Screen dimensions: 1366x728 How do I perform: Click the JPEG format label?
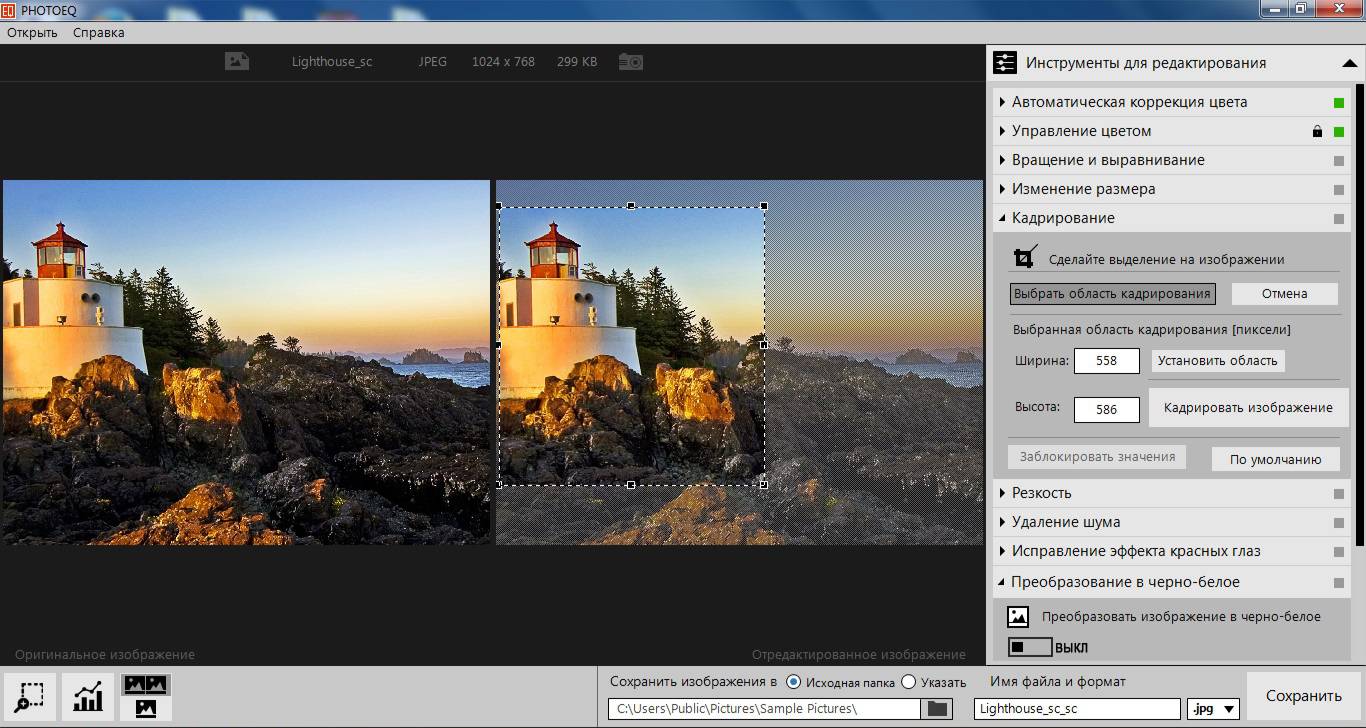coord(433,62)
